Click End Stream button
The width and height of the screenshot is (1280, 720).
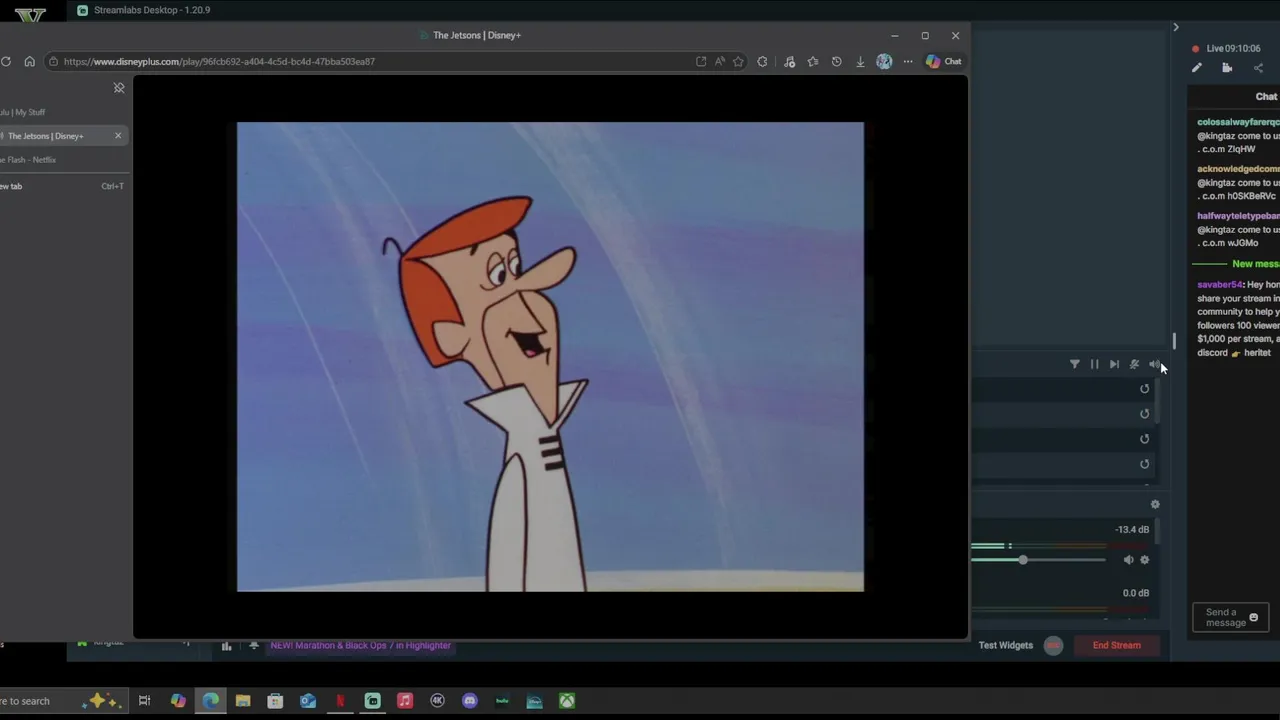click(1117, 645)
